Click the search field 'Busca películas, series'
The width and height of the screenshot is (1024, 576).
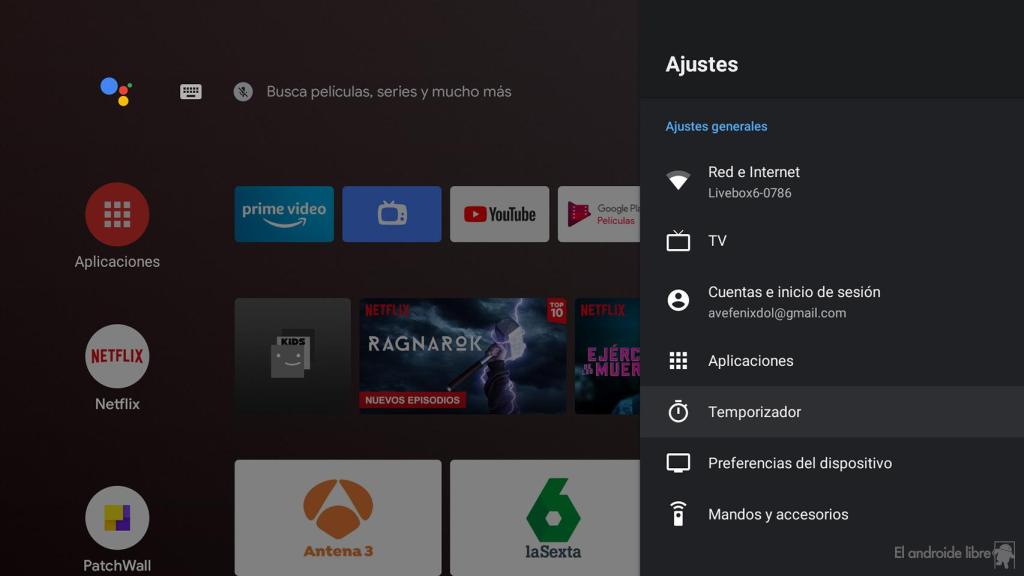click(389, 91)
